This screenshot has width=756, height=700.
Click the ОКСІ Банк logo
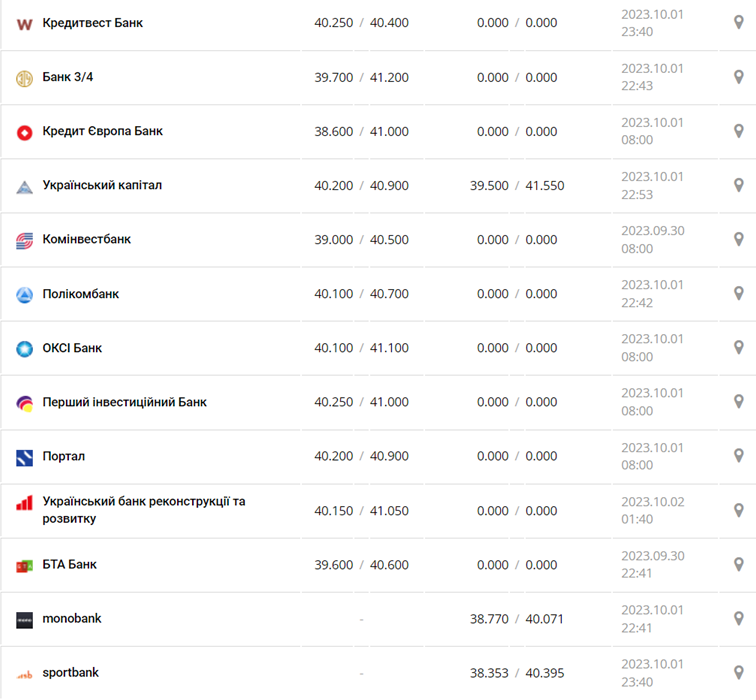[x=25, y=349]
